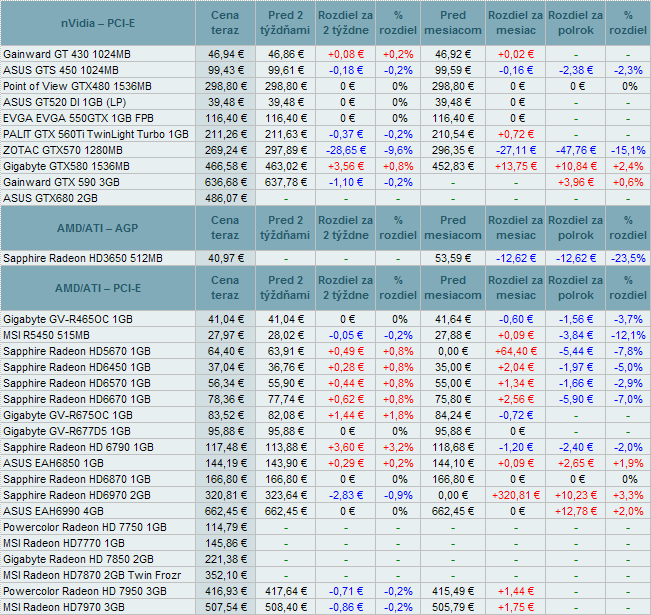This screenshot has height=615, width=651.
Task: Click the 452,83 € month-ago price cell
Action: pyautogui.click(x=453, y=166)
